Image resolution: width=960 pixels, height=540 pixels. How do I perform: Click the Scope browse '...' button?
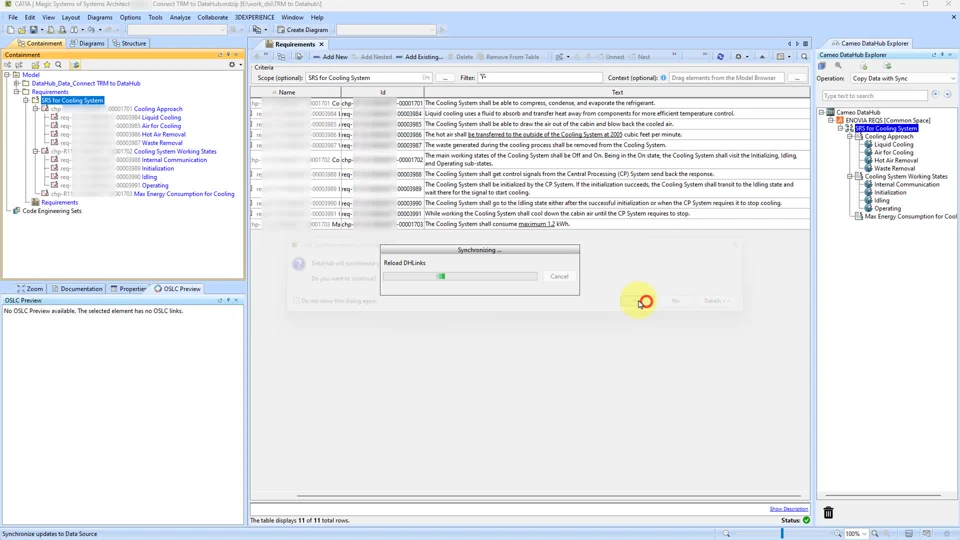[x=445, y=78]
